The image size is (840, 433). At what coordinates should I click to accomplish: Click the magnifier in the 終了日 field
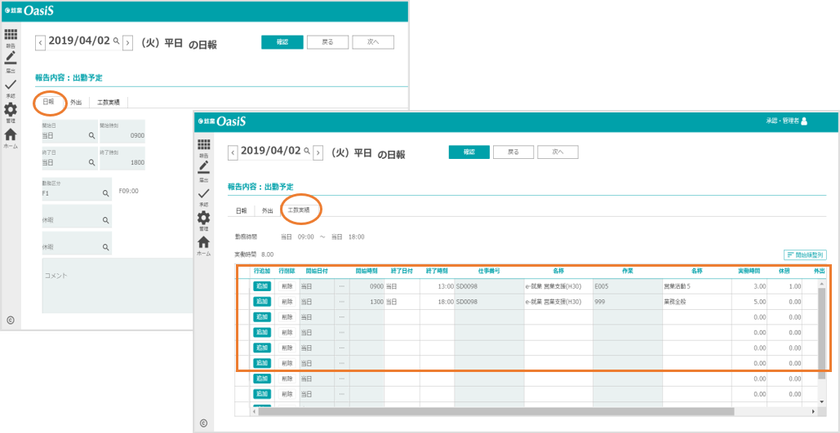(x=92, y=162)
